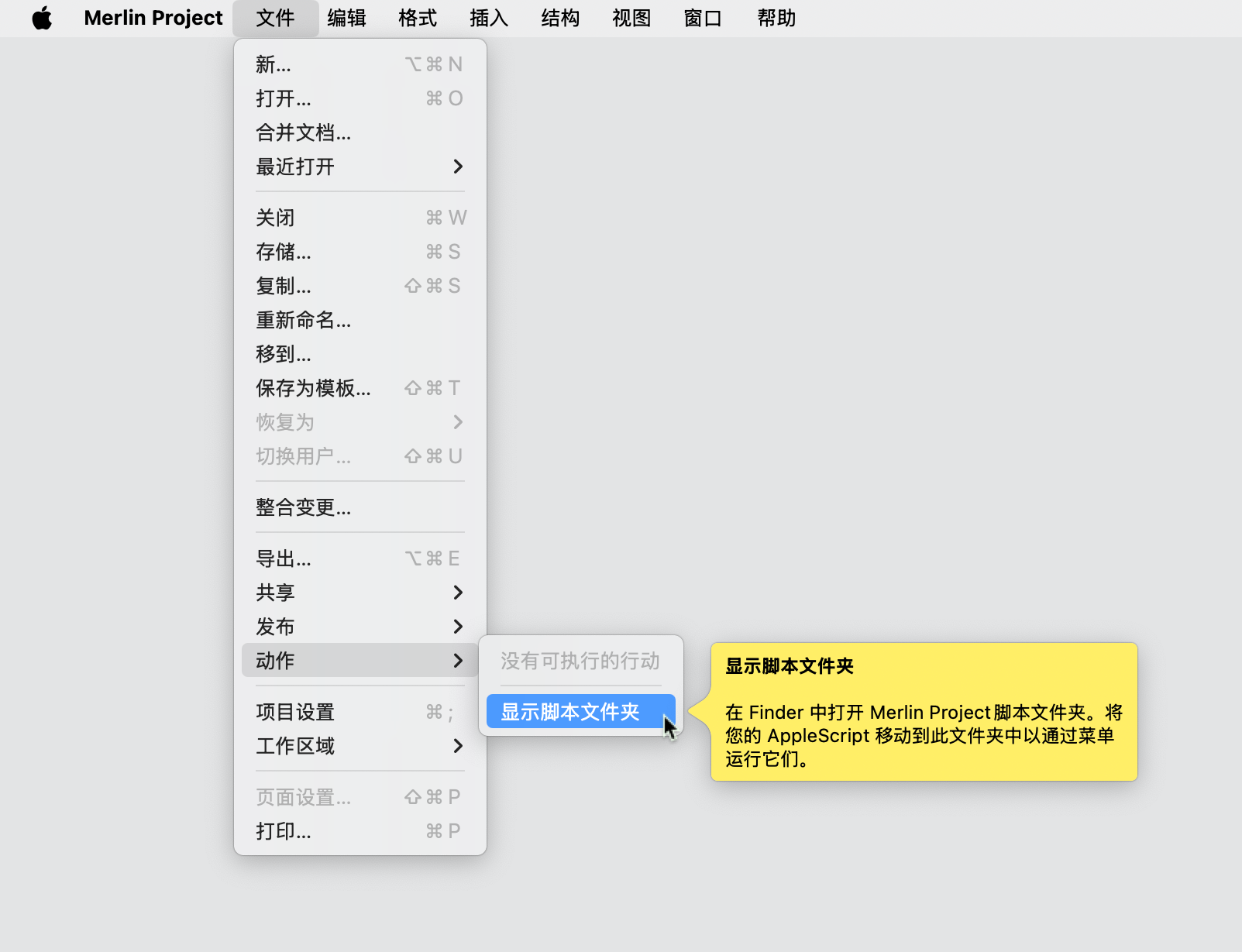Expand the 最近打开 submenu
The image size is (1242, 952).
(360, 167)
